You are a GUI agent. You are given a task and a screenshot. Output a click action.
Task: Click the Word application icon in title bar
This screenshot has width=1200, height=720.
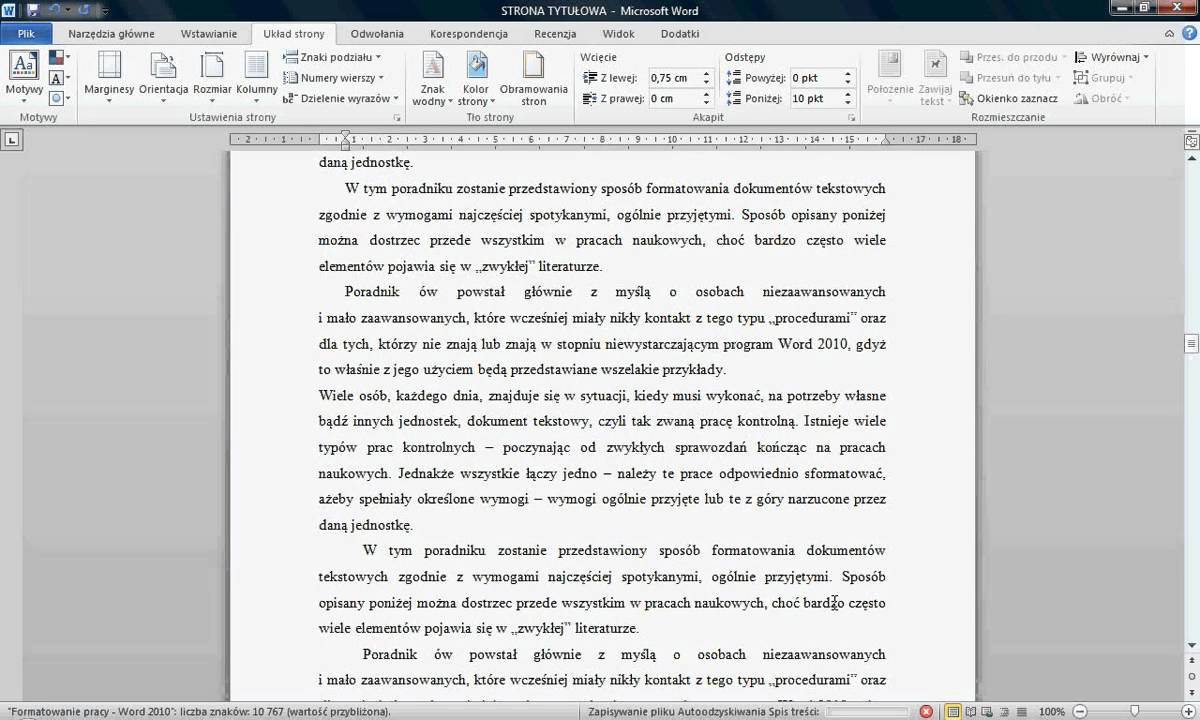coord(10,11)
